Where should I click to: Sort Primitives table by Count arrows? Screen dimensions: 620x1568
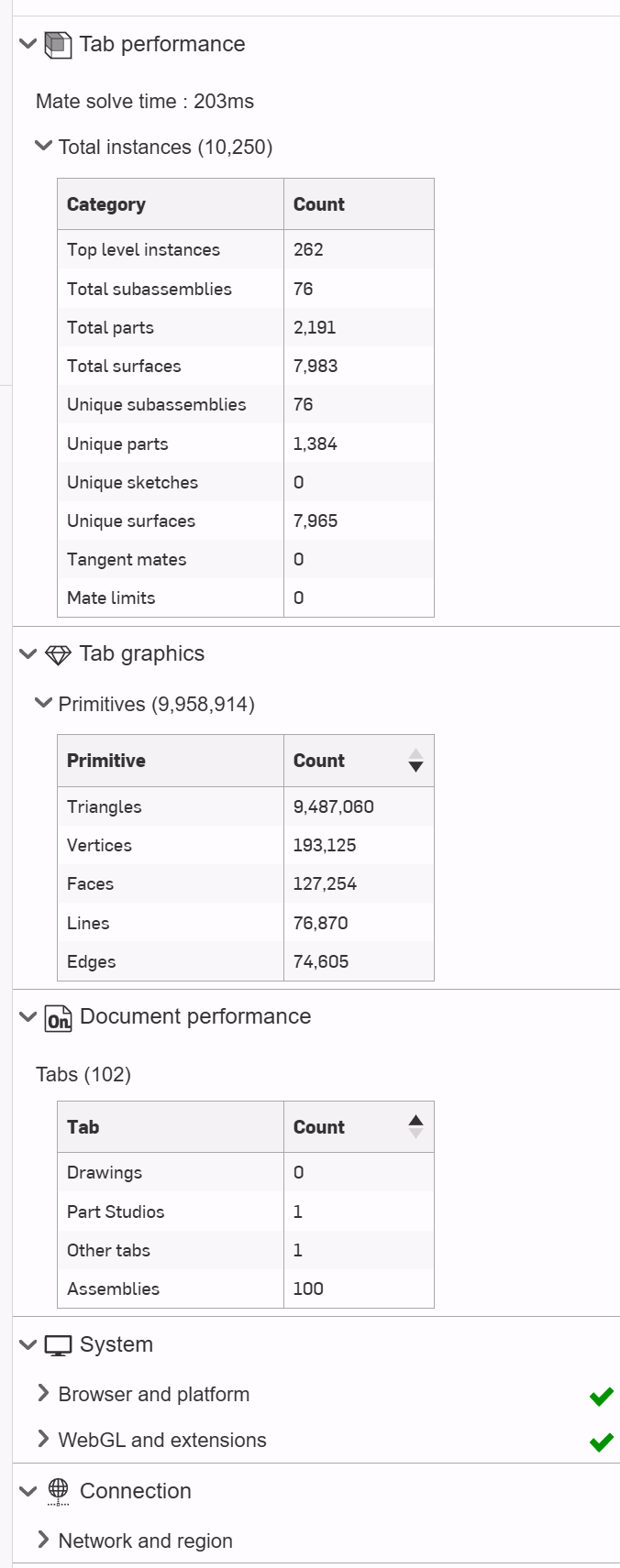click(x=415, y=761)
